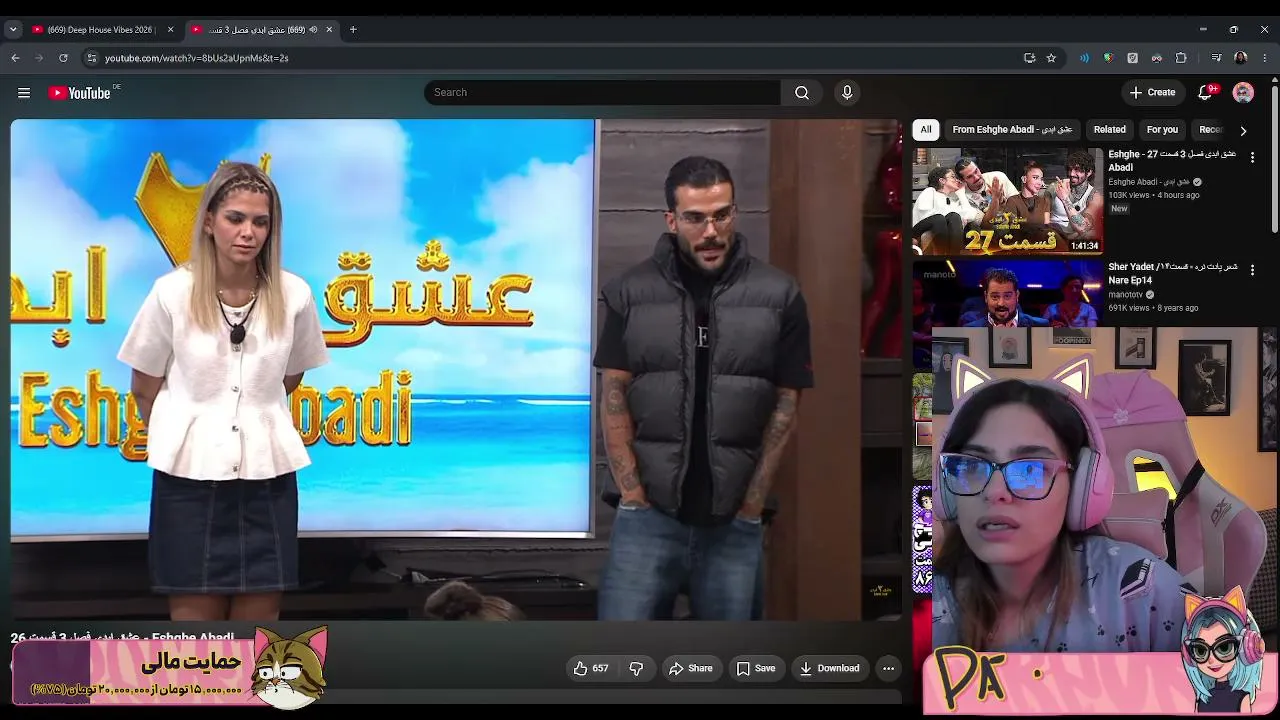Click the Save button
This screenshot has height=720, width=1280.
tap(756, 668)
